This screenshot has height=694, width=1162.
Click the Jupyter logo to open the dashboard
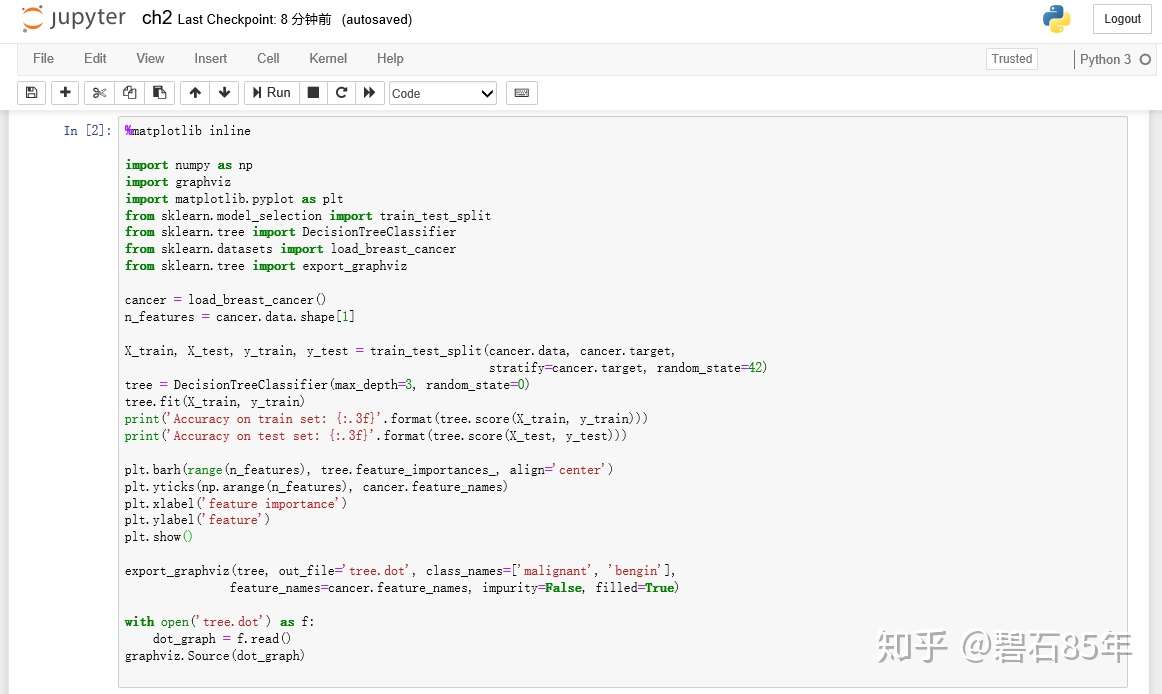[74, 18]
